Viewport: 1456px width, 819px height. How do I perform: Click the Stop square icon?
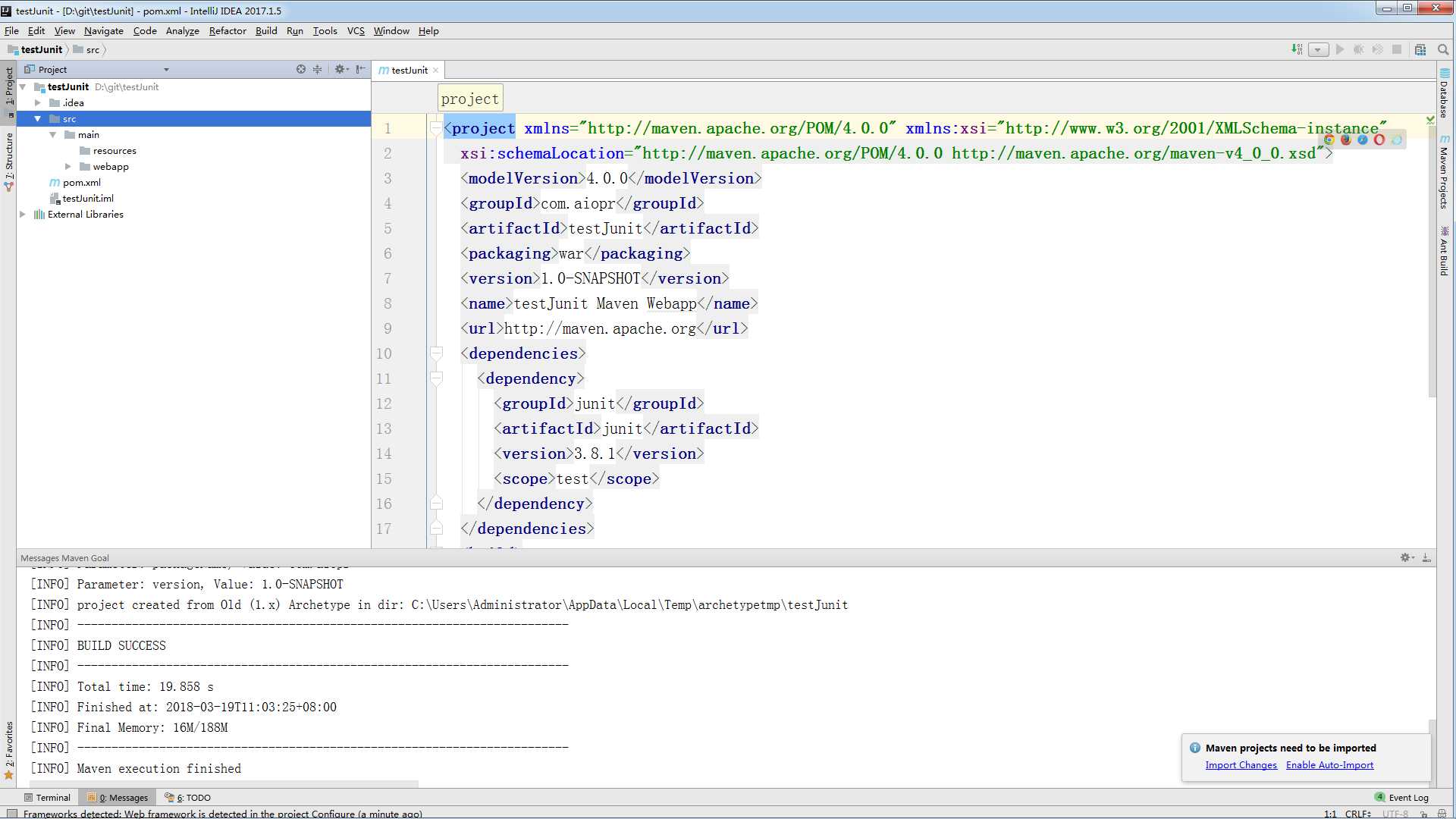click(x=1397, y=49)
